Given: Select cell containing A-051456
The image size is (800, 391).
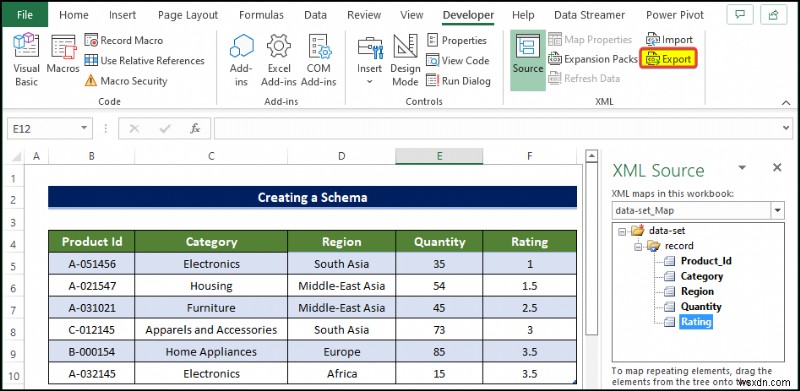Looking at the screenshot, I should coord(92,264).
